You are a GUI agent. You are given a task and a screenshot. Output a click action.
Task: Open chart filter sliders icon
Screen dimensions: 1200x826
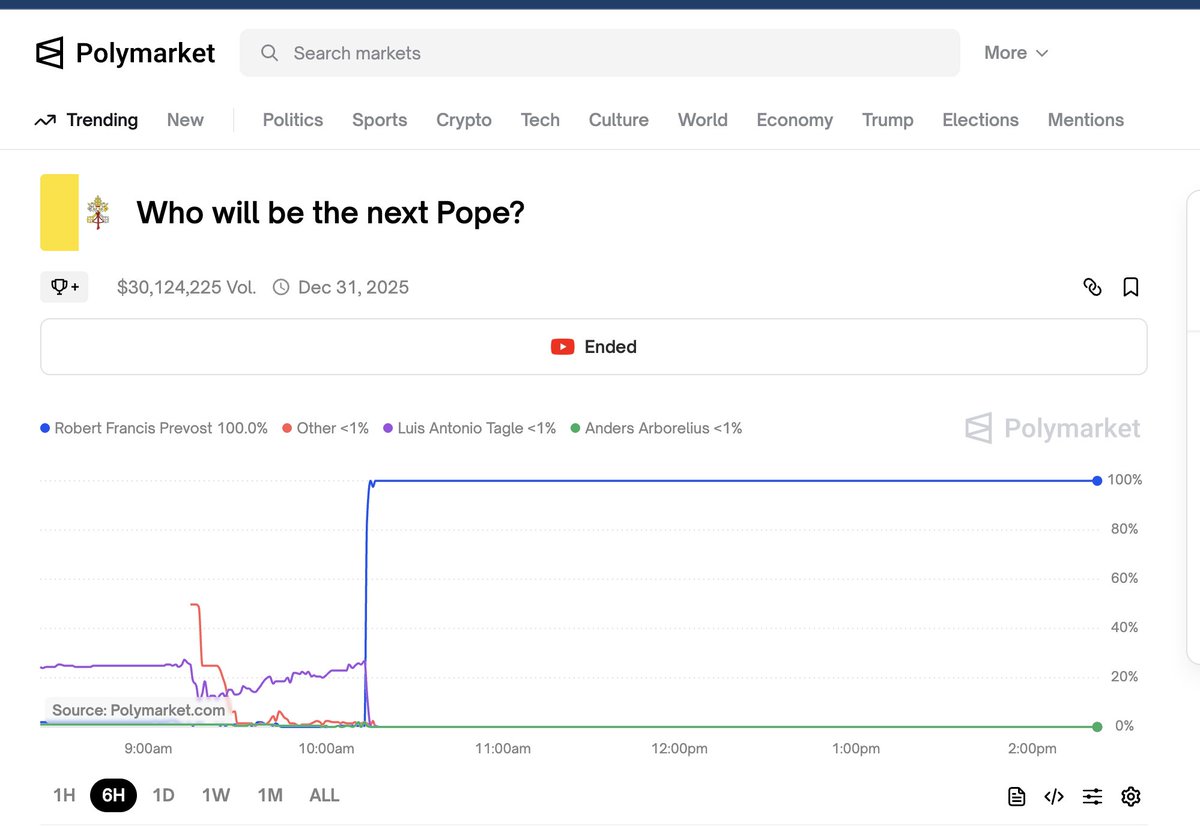[1092, 796]
